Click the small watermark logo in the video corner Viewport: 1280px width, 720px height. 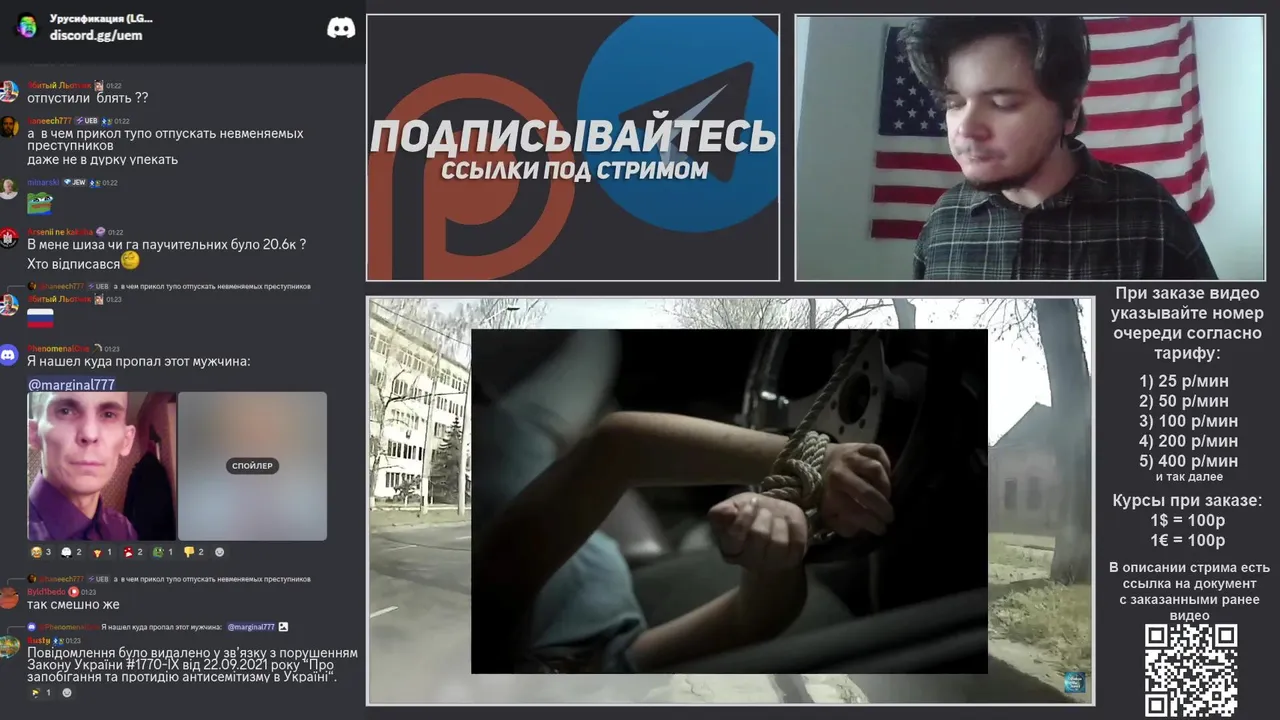coord(1074,682)
